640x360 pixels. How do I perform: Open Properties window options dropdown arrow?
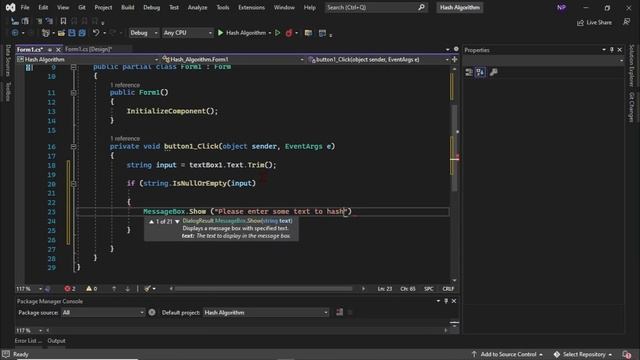tap(604, 50)
